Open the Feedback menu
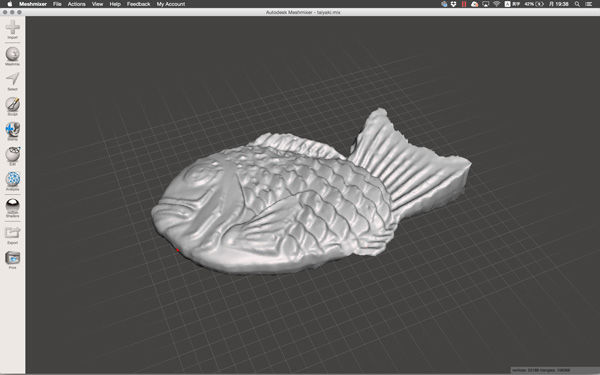Image resolution: width=600 pixels, height=375 pixels. tap(139, 4)
